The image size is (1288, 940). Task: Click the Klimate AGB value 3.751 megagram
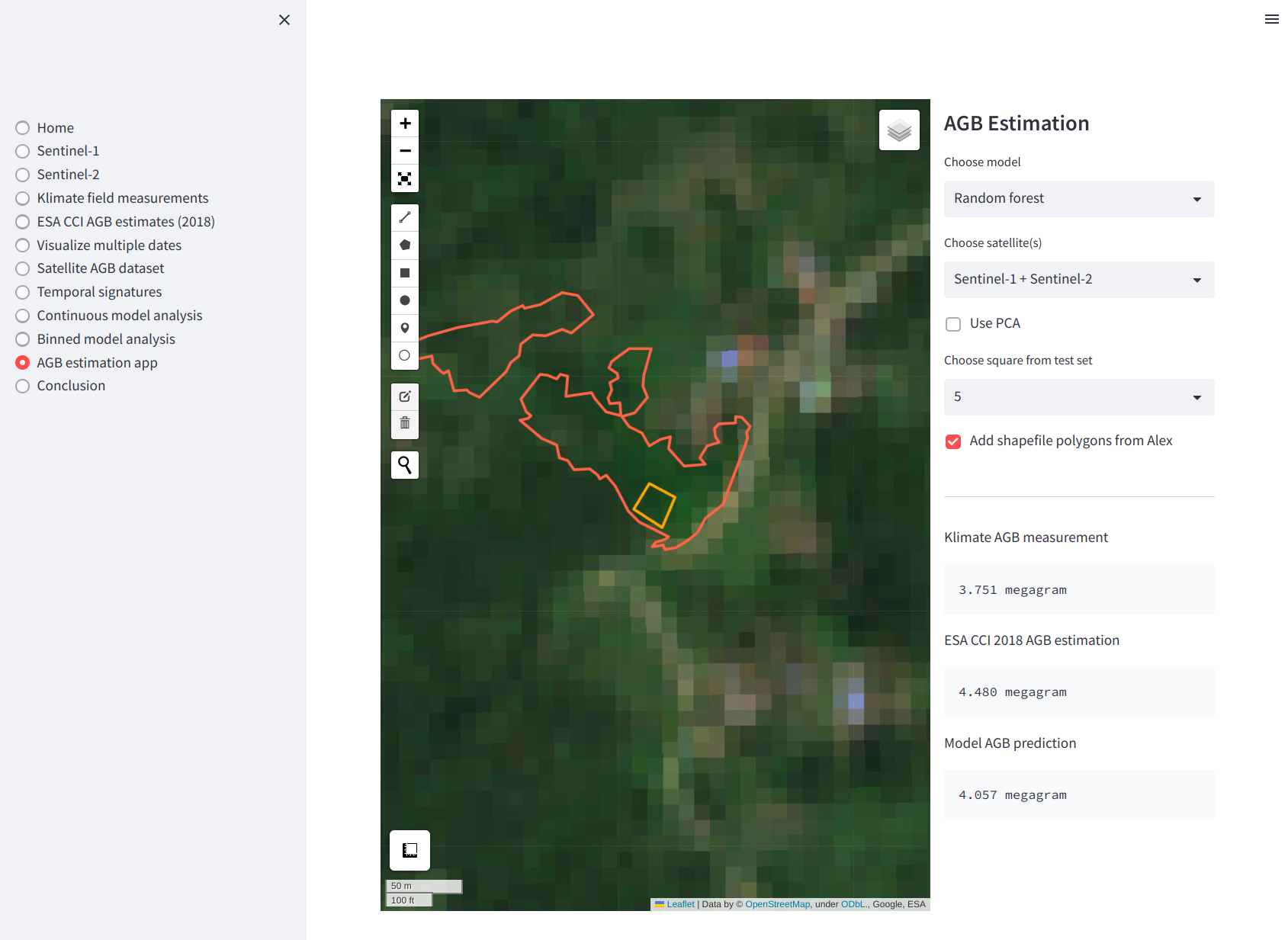pos(1012,590)
